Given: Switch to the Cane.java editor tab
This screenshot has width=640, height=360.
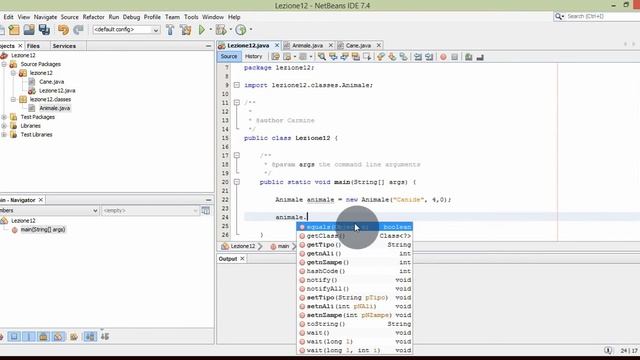Looking at the screenshot, I should [358, 45].
